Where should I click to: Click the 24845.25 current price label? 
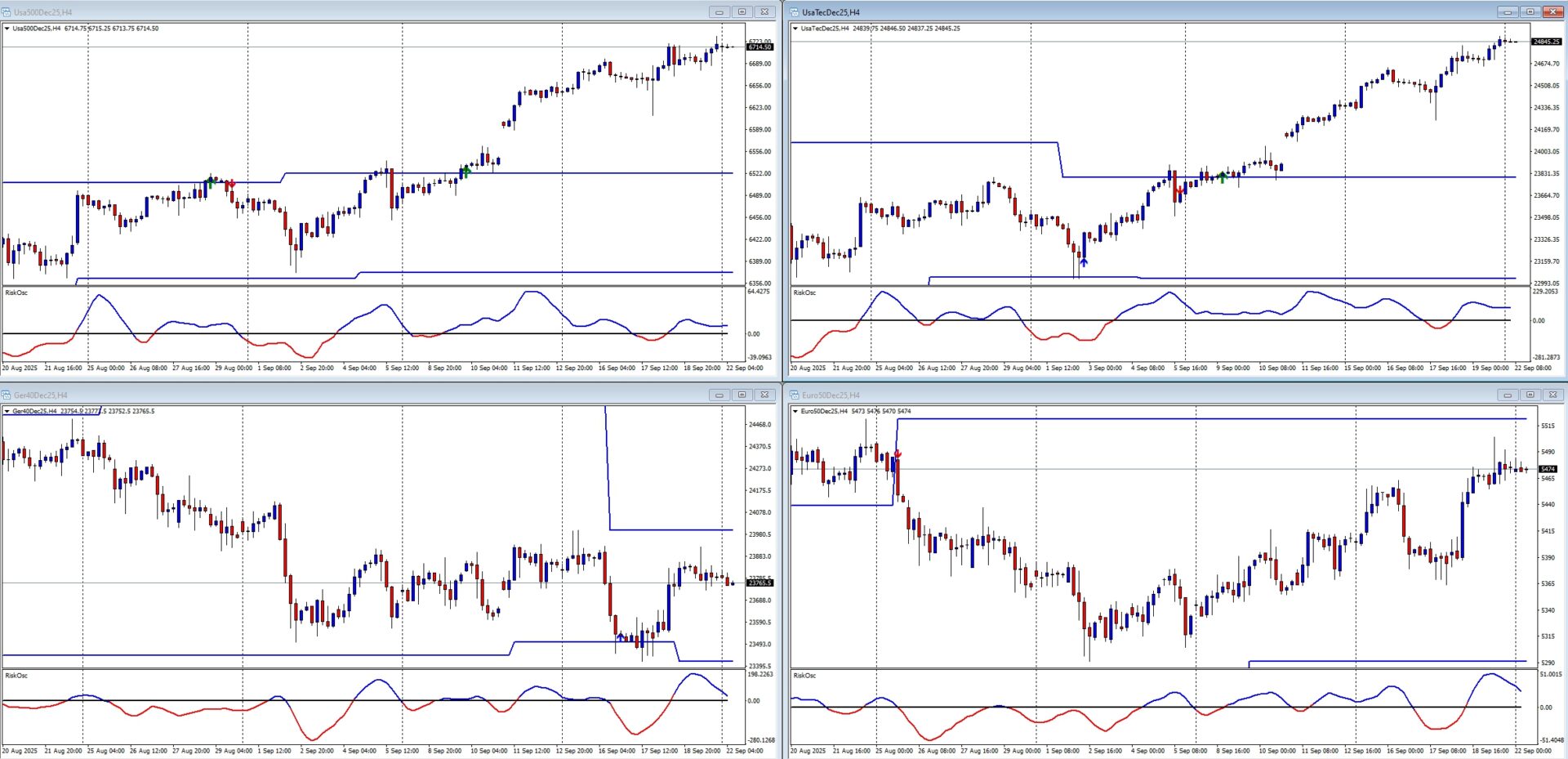(x=1546, y=42)
